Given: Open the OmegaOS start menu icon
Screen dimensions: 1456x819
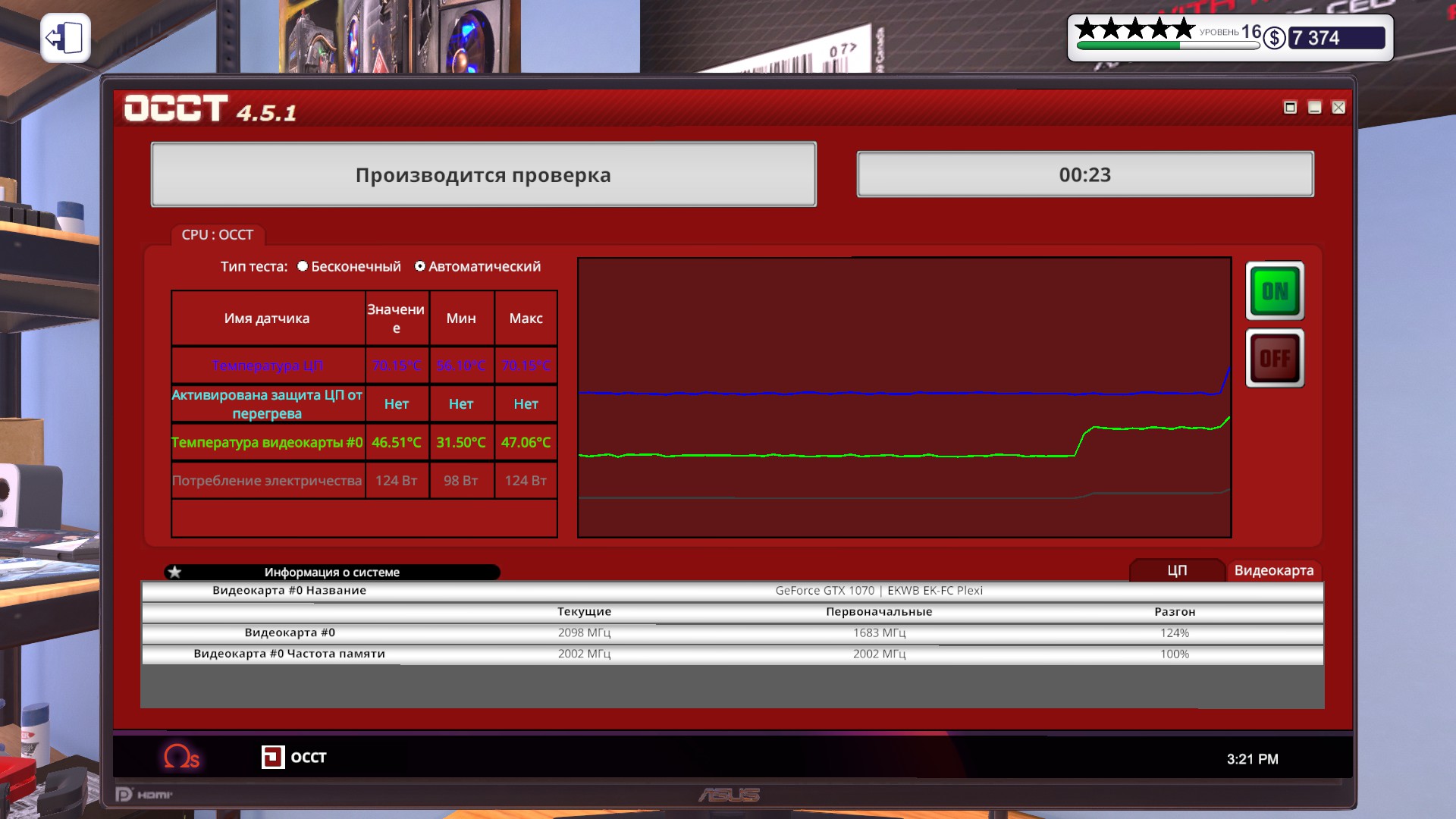Looking at the screenshot, I should [181, 757].
